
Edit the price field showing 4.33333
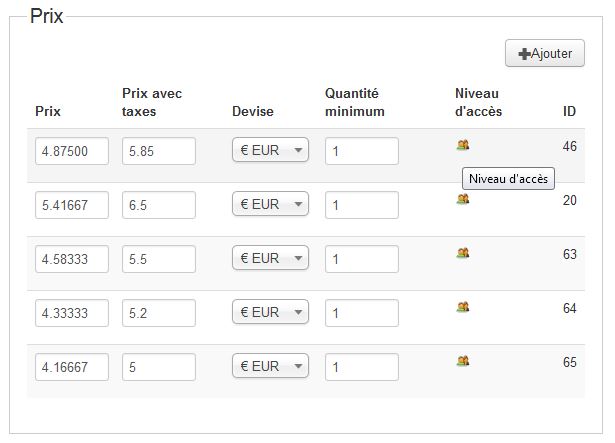(72, 314)
